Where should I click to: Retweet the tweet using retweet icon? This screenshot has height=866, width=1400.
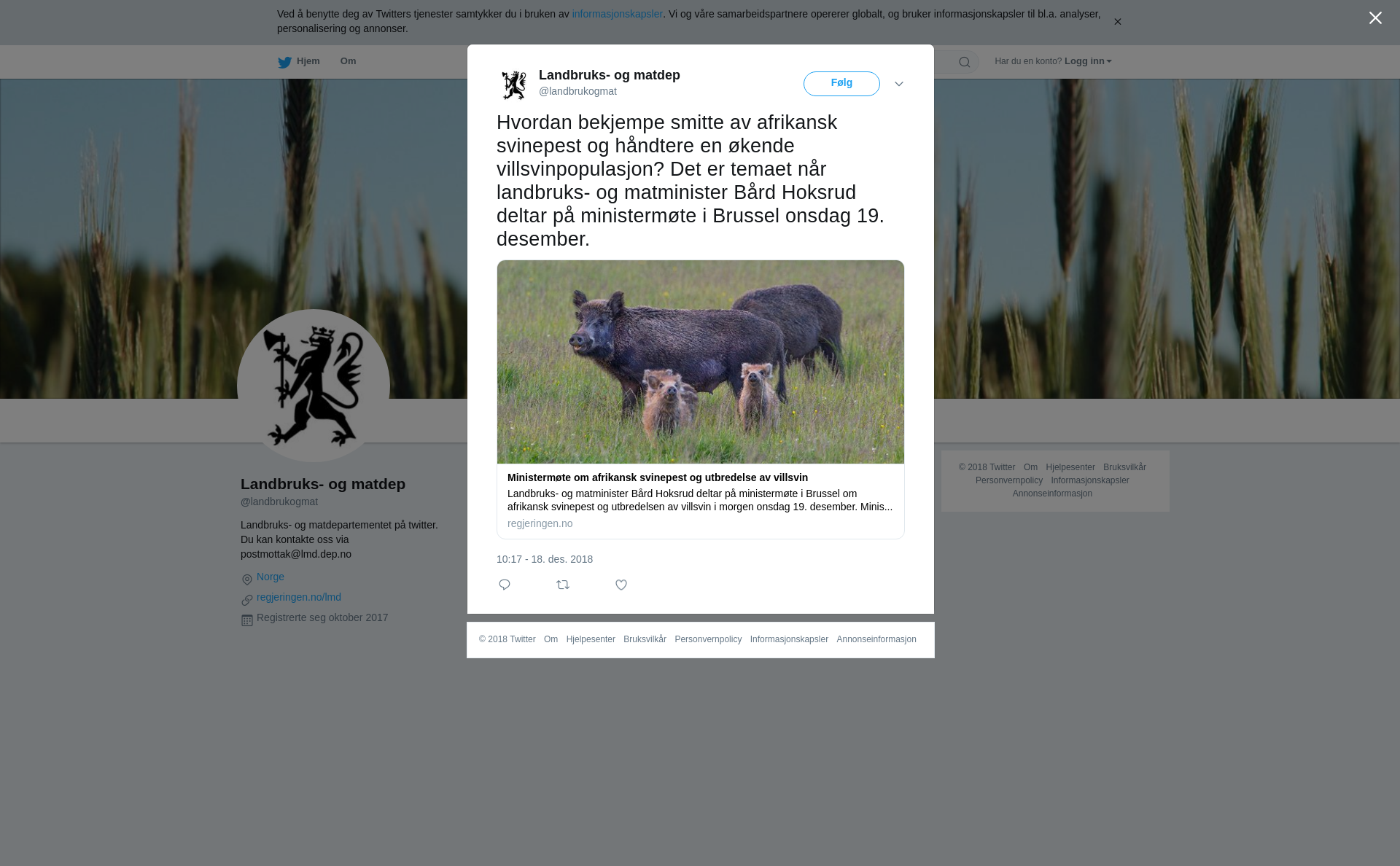point(563,585)
